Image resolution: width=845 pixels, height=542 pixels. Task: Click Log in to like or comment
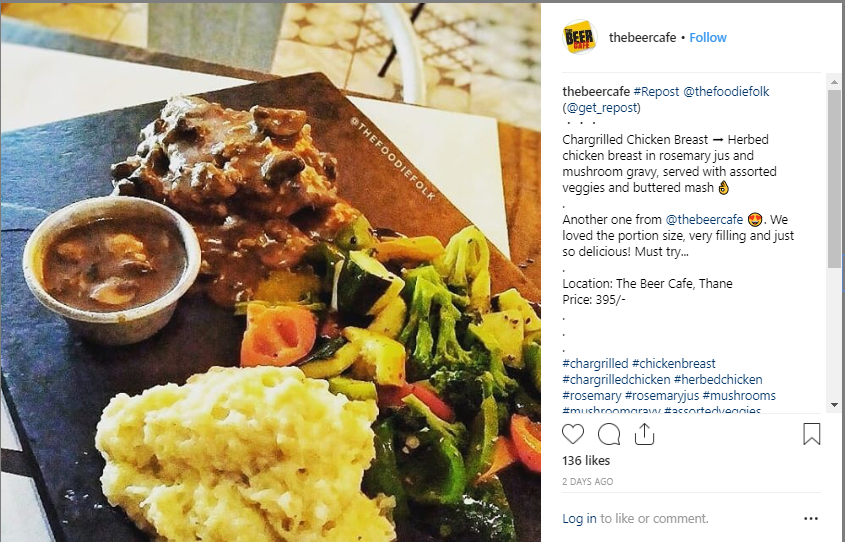click(x=579, y=518)
